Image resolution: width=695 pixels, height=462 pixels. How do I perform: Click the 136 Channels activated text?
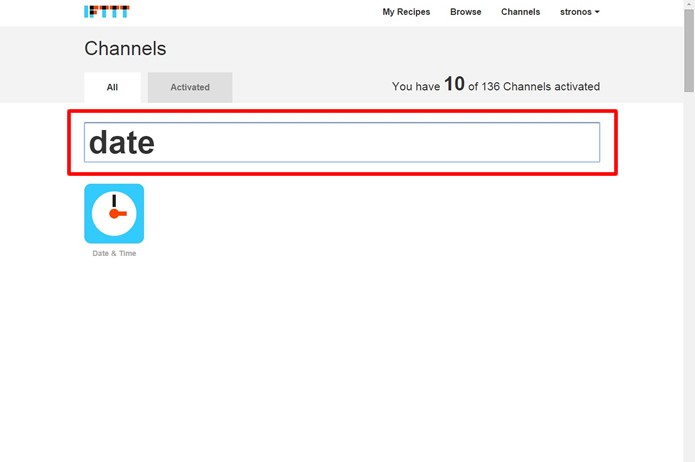[540, 86]
